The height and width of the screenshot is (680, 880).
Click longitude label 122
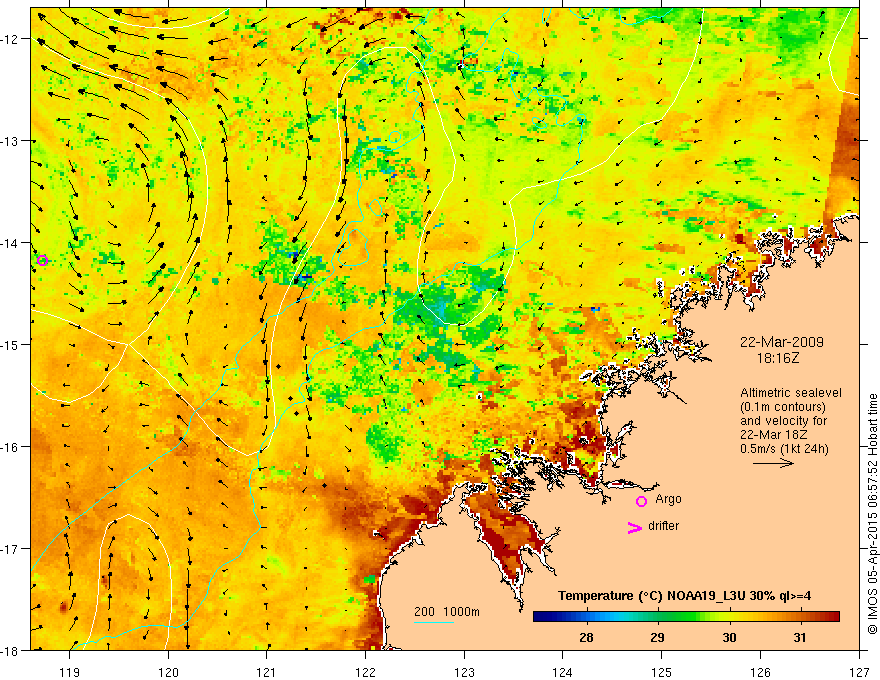(x=365, y=672)
